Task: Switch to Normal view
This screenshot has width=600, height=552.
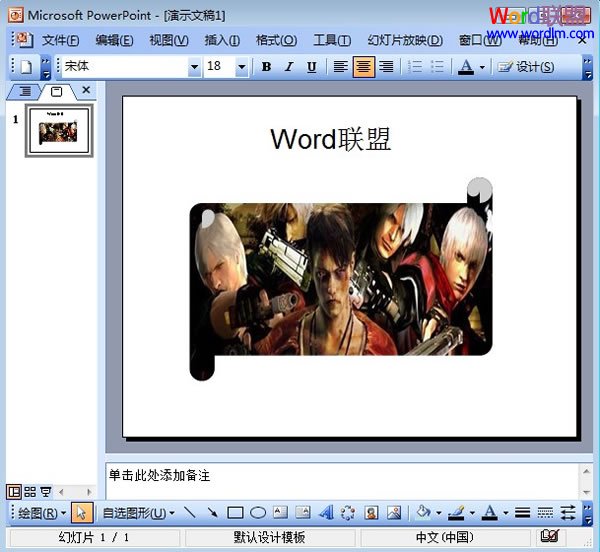Action: coord(14,492)
